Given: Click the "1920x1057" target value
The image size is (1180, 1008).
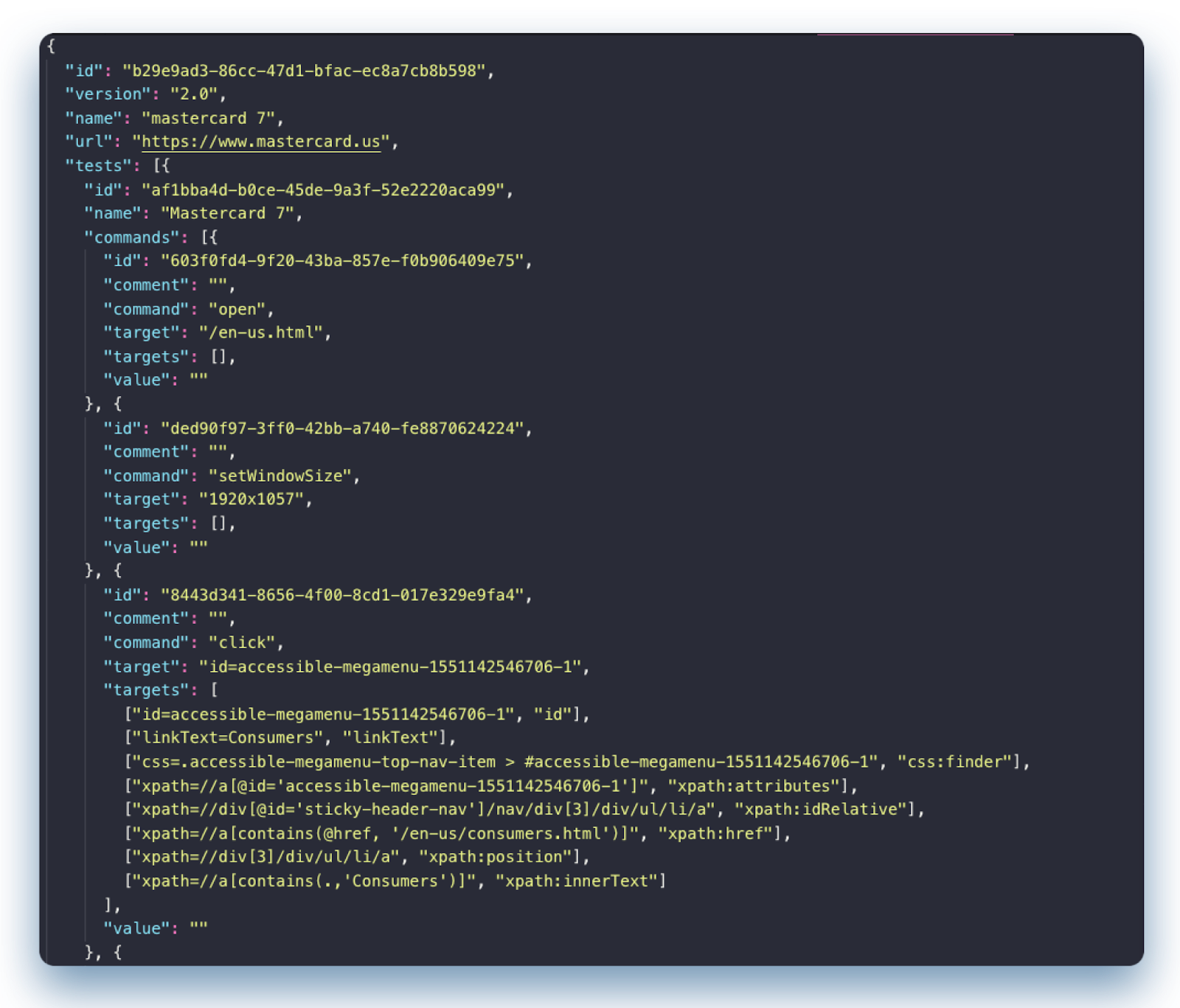Looking at the screenshot, I should click(251, 499).
